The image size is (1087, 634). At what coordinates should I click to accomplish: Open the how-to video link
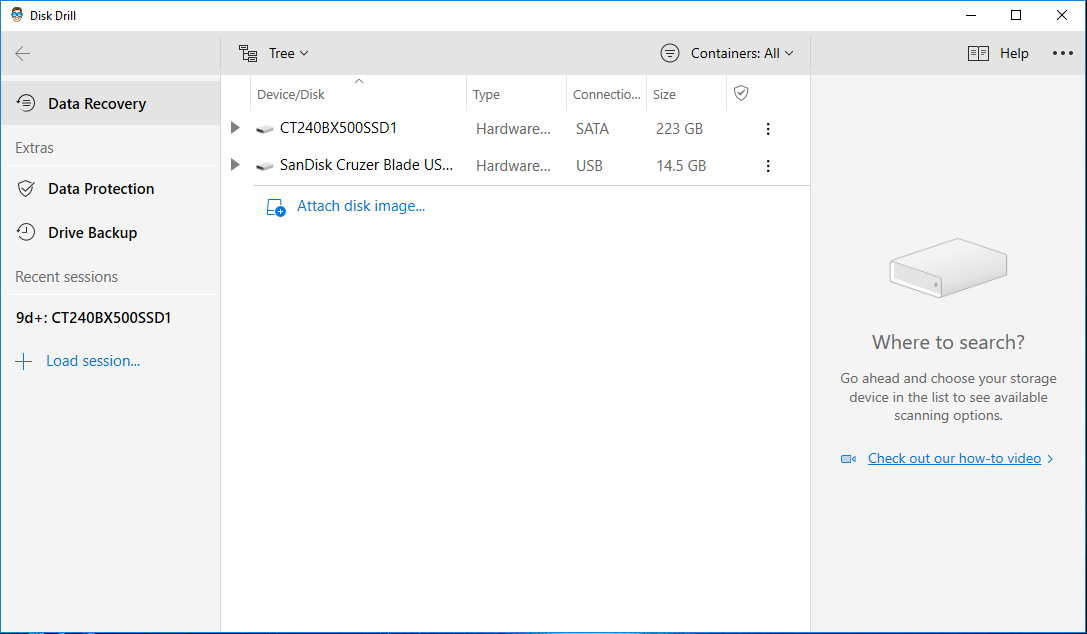[x=953, y=459]
